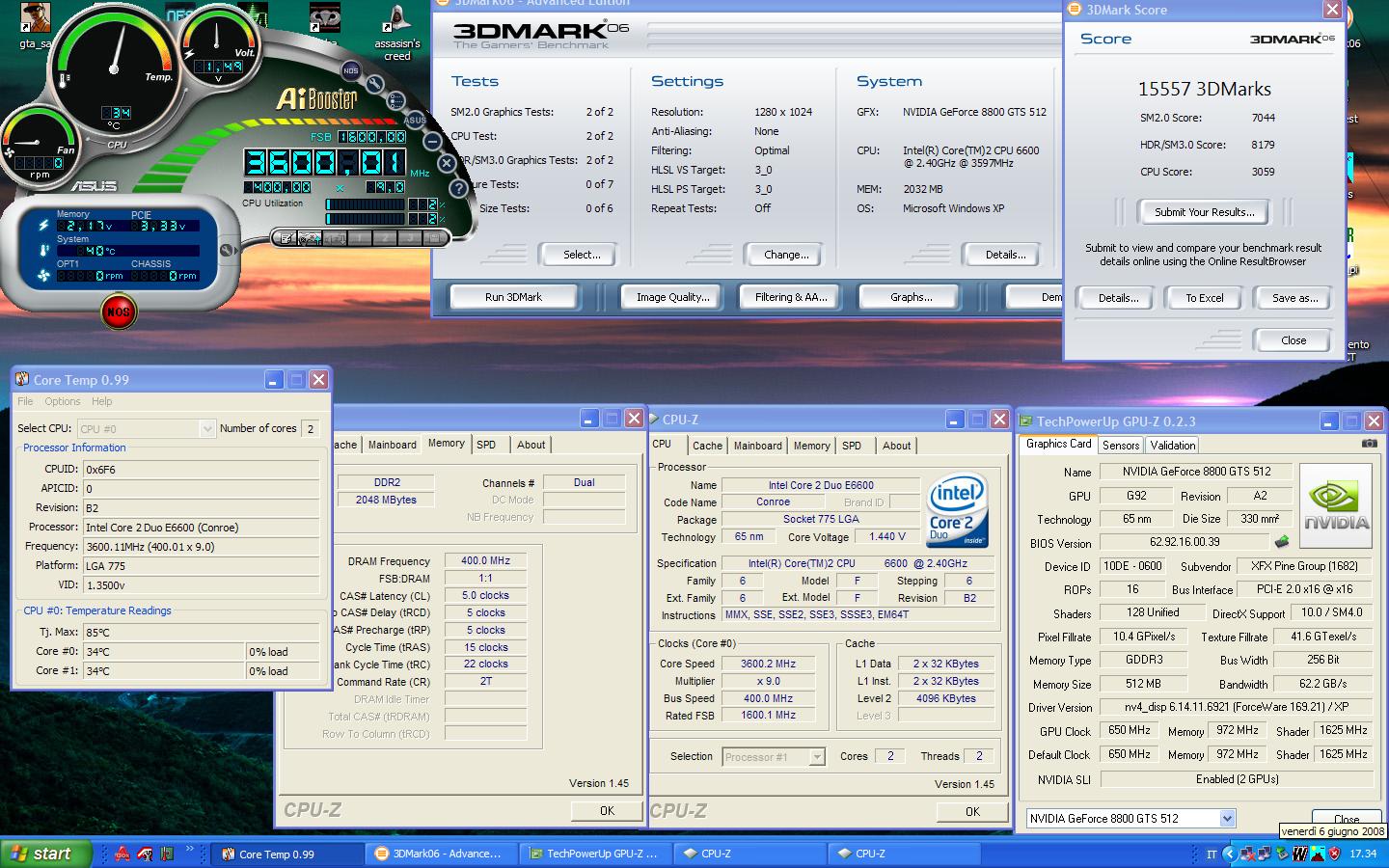The image size is (1389, 868).
Task: Open the Mainboard tab in the right CPU-Z window
Action: (x=758, y=446)
